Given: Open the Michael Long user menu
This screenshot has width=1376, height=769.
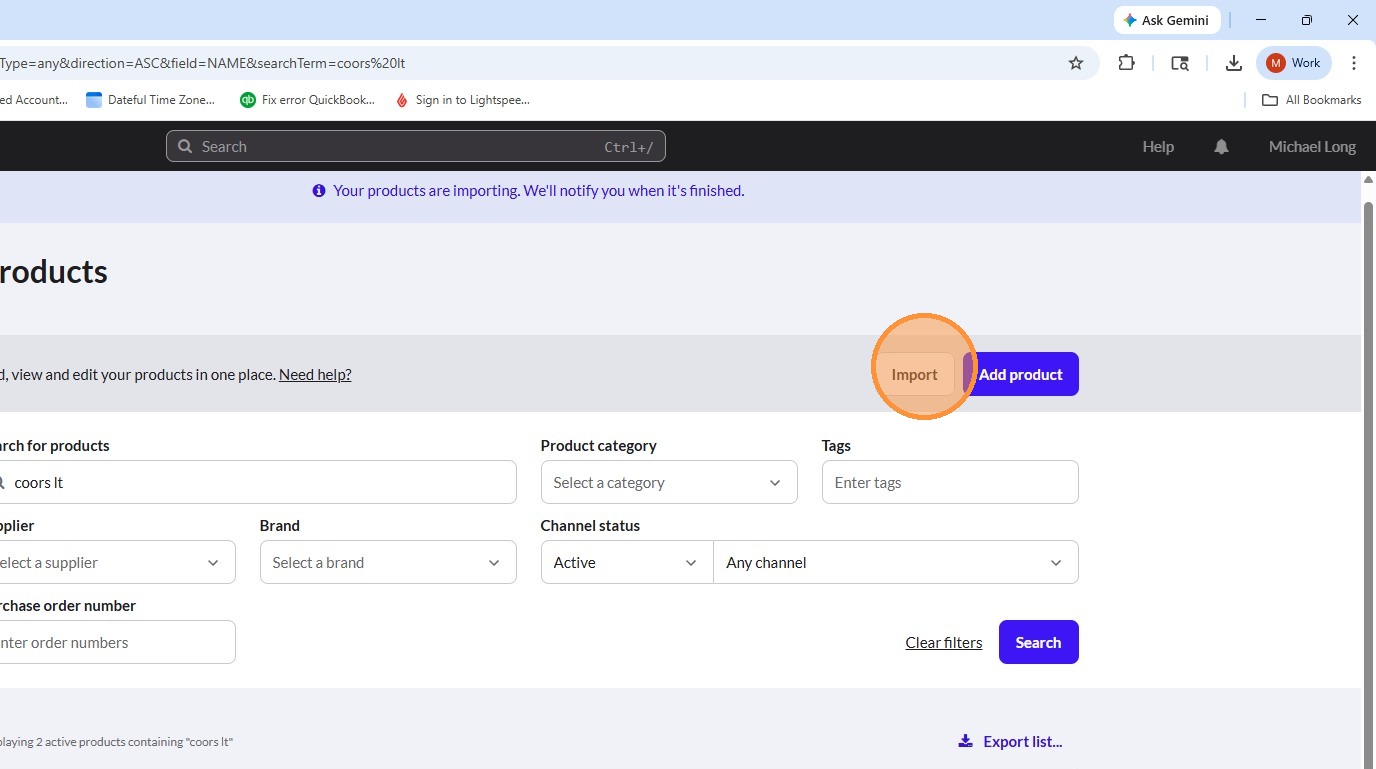Looking at the screenshot, I should 1312,147.
